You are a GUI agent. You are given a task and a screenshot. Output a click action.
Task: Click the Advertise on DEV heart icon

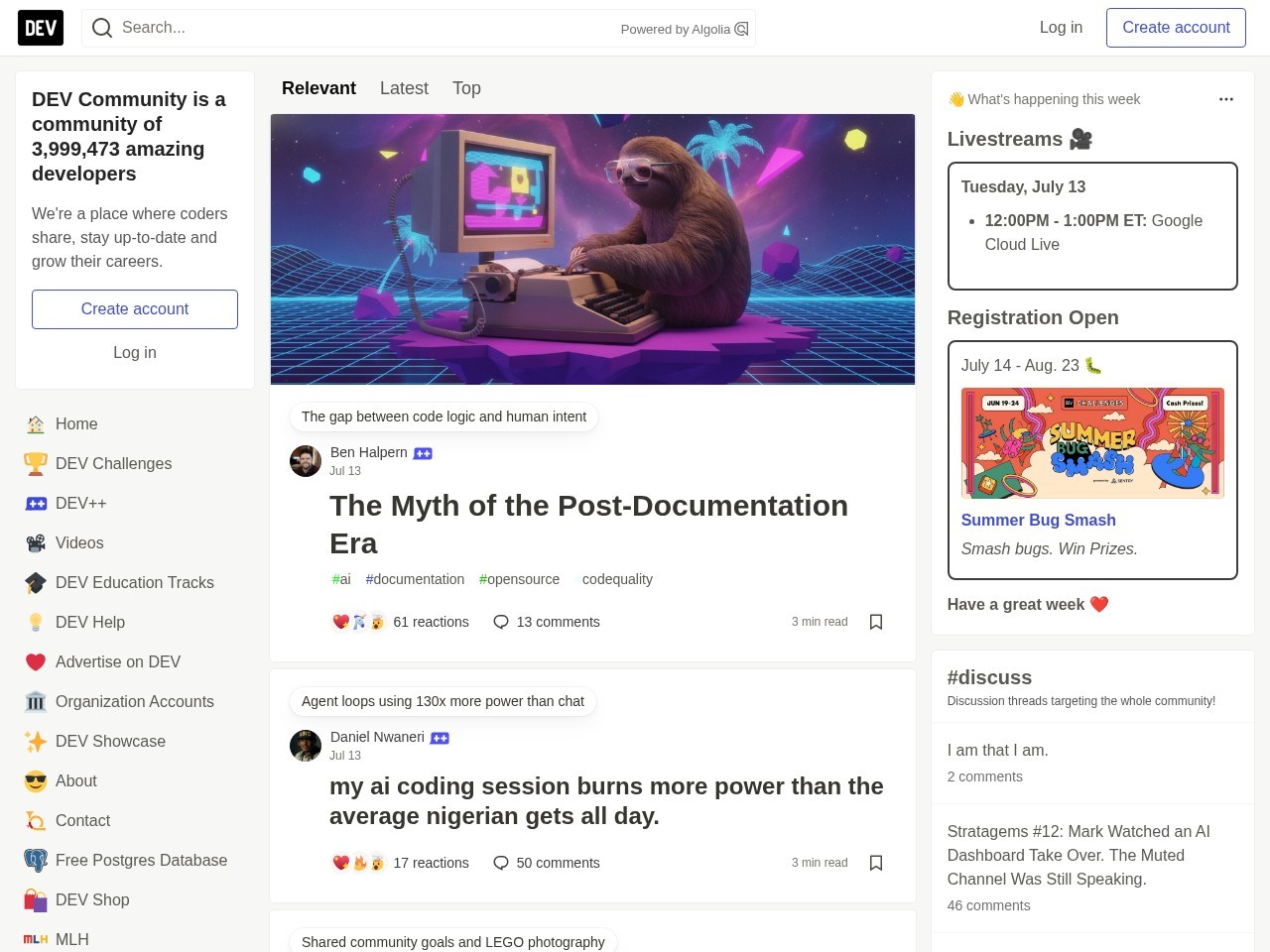[x=36, y=662]
